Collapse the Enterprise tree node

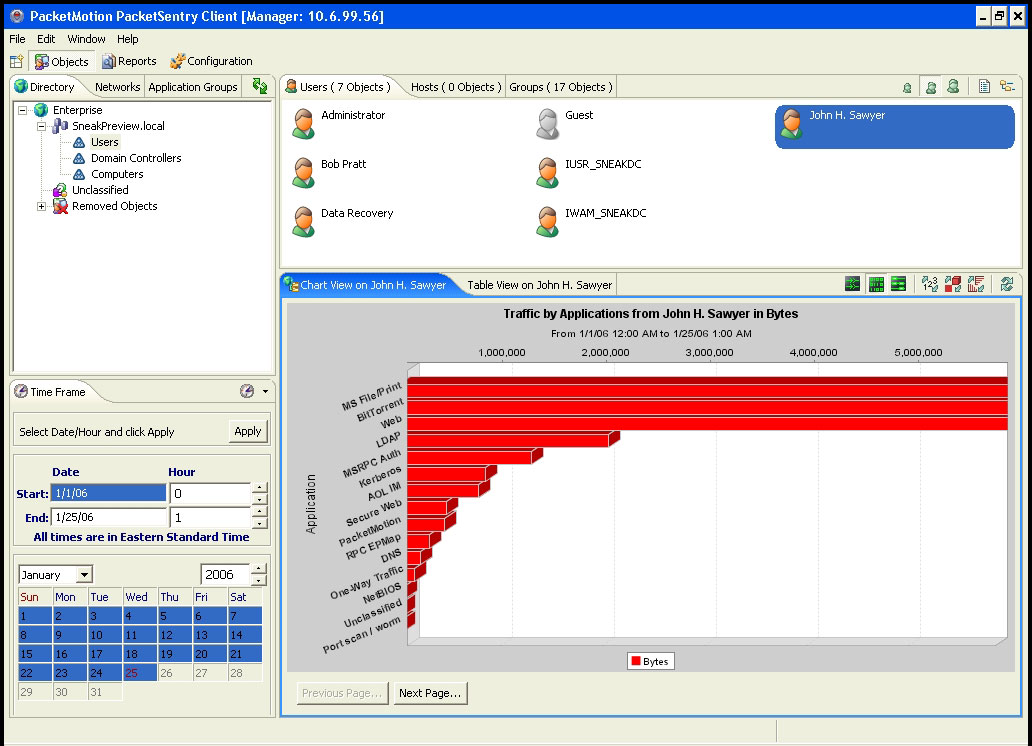point(22,110)
